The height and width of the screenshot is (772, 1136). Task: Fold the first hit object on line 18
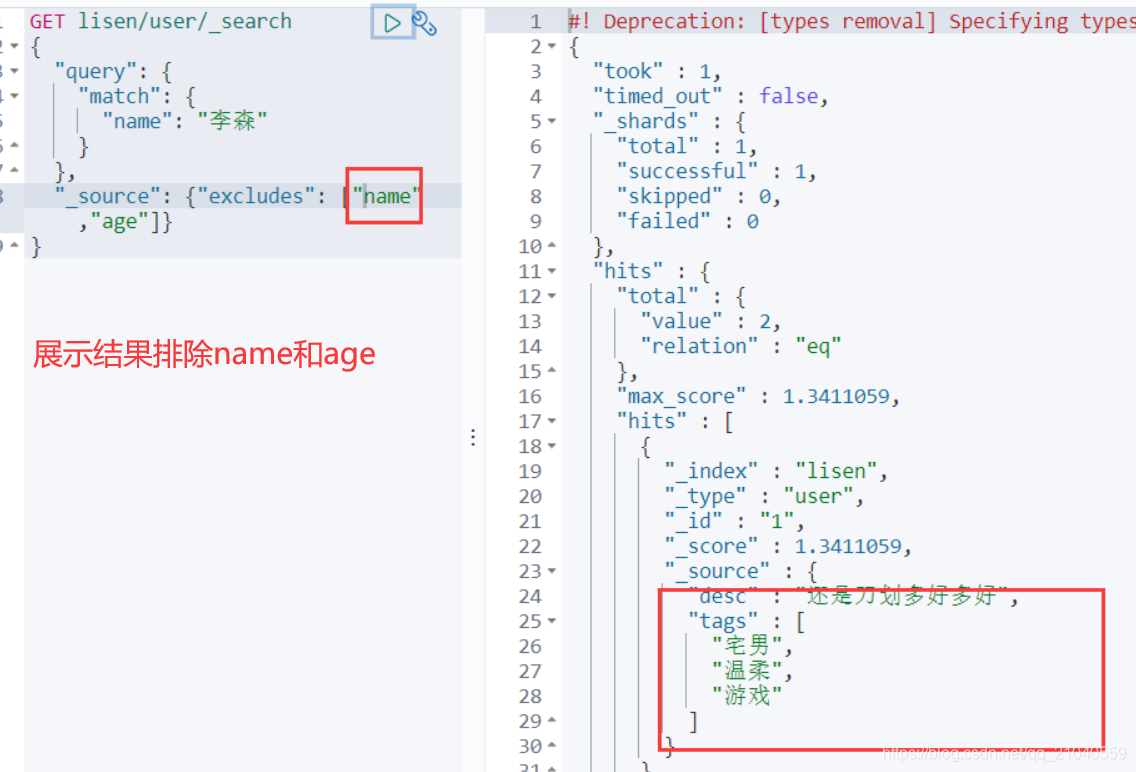(x=552, y=446)
